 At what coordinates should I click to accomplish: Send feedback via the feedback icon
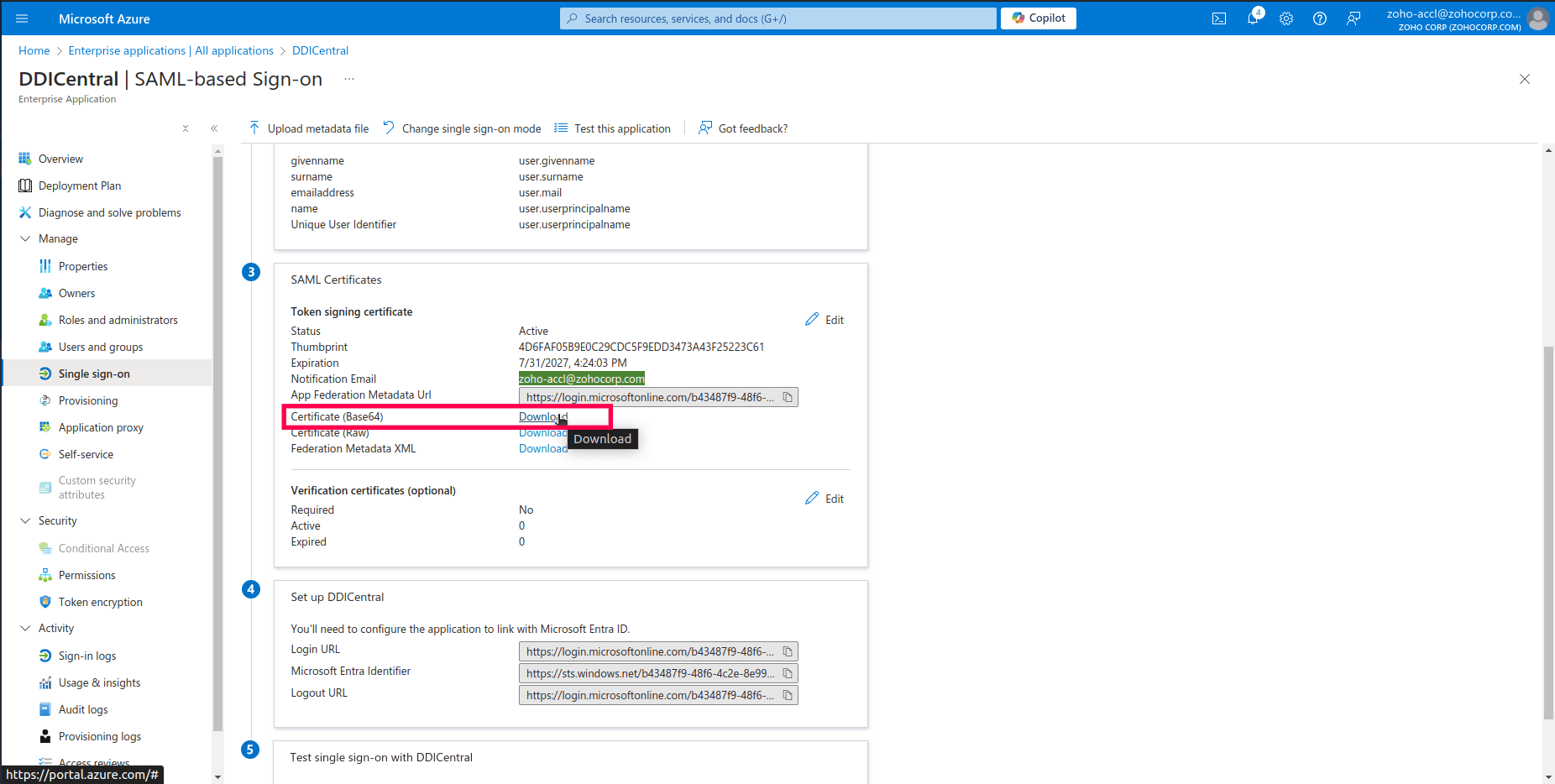coord(1353,18)
